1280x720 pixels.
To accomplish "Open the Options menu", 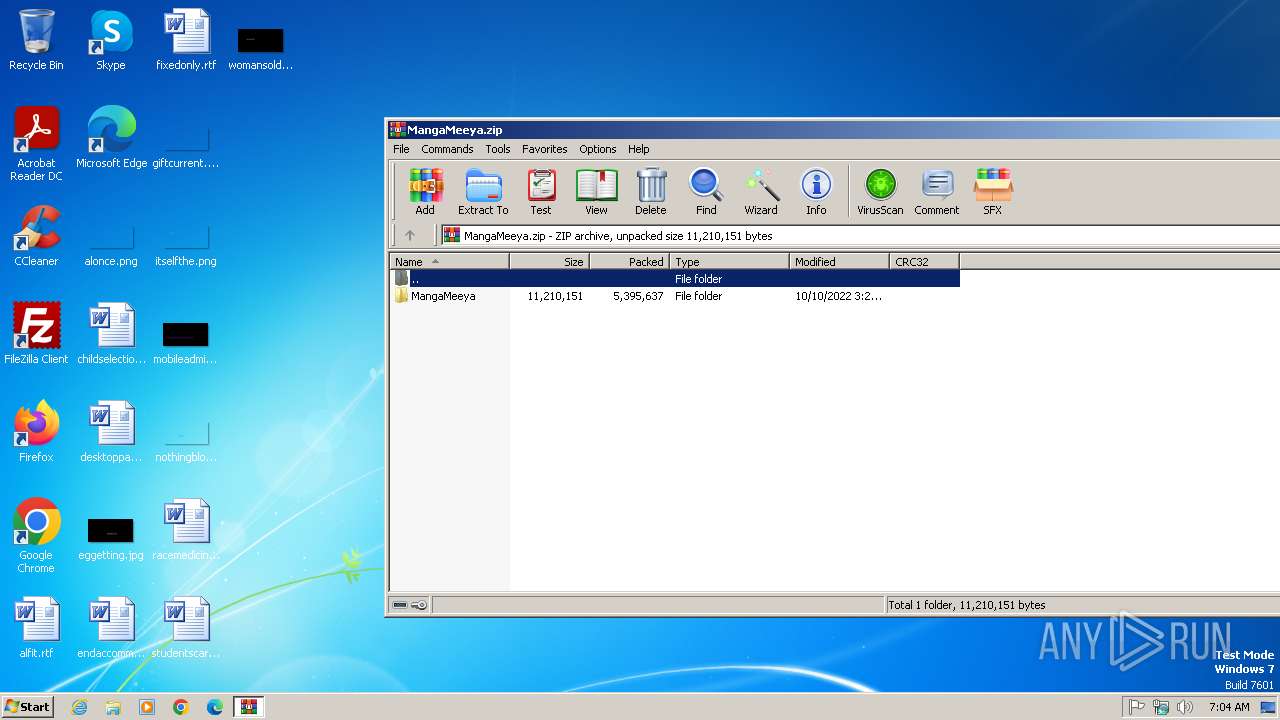I will coord(598,149).
